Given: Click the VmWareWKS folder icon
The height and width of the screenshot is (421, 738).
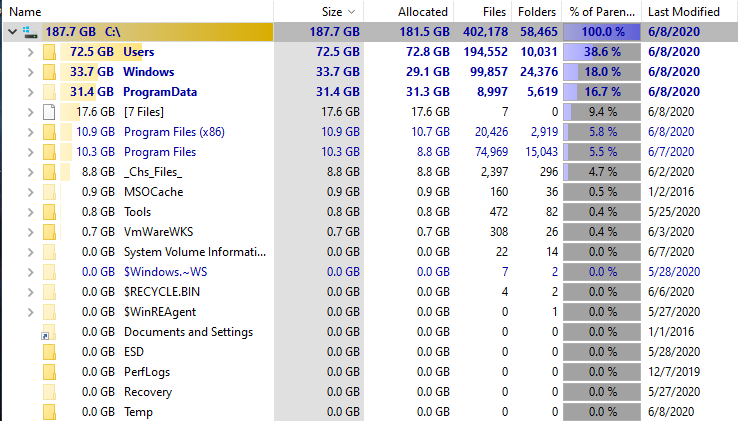Looking at the screenshot, I should click(49, 232).
